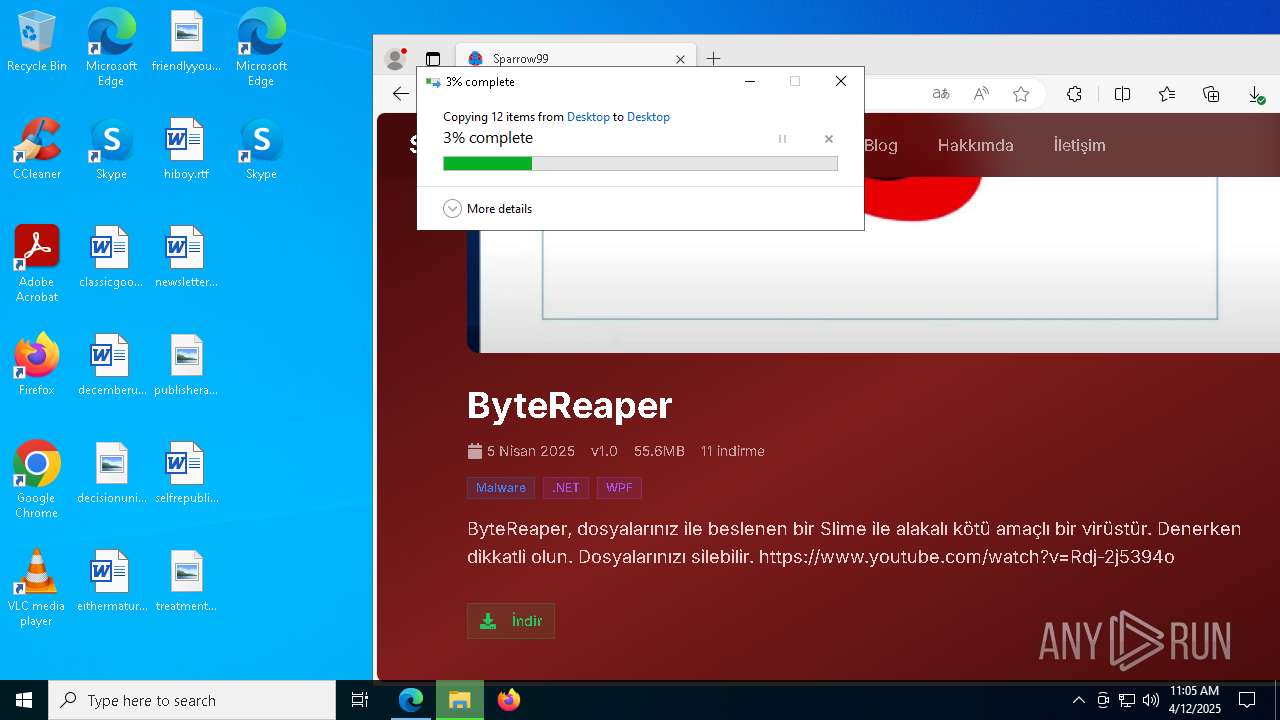The image size is (1280, 720).
Task: Pause the file copy operation
Action: [x=782, y=139]
